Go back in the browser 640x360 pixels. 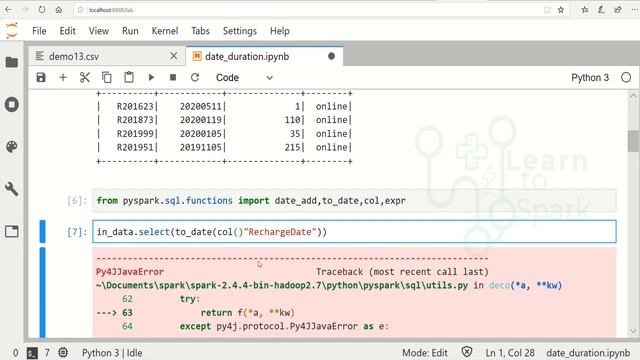coord(9,9)
